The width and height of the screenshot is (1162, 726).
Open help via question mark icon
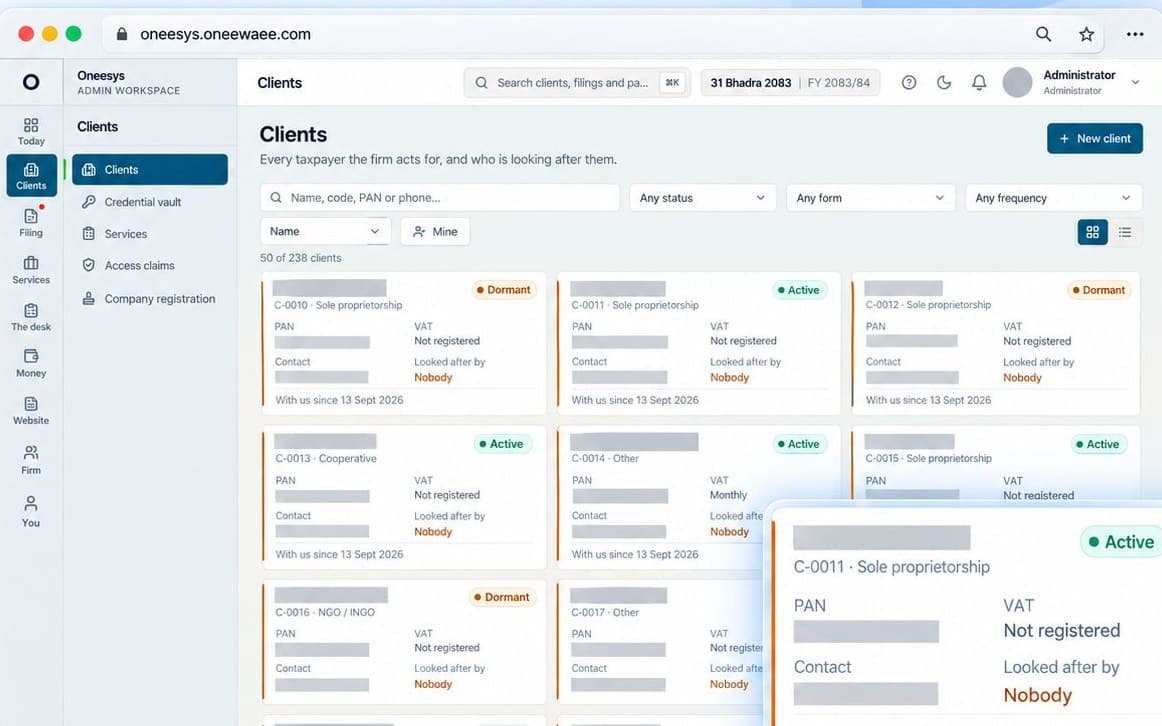(x=909, y=82)
